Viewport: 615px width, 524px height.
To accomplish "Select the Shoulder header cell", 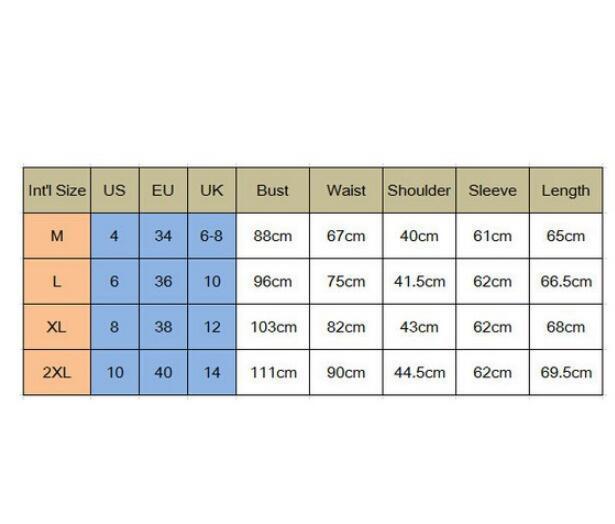I will pos(419,190).
